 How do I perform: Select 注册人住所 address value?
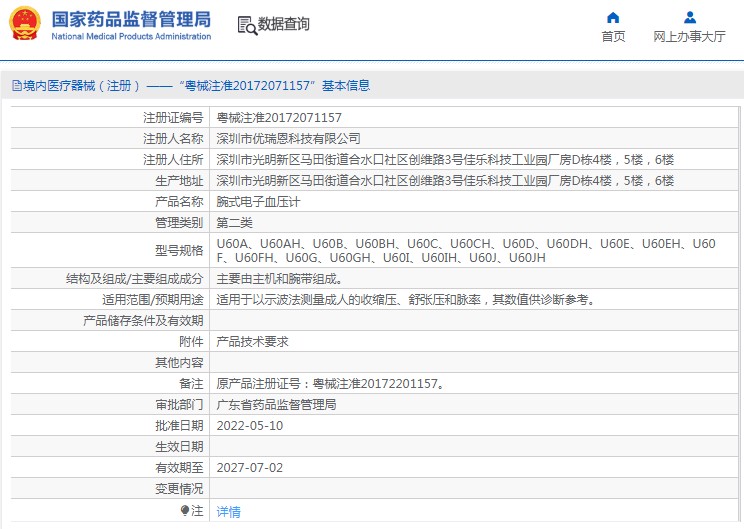(445, 159)
